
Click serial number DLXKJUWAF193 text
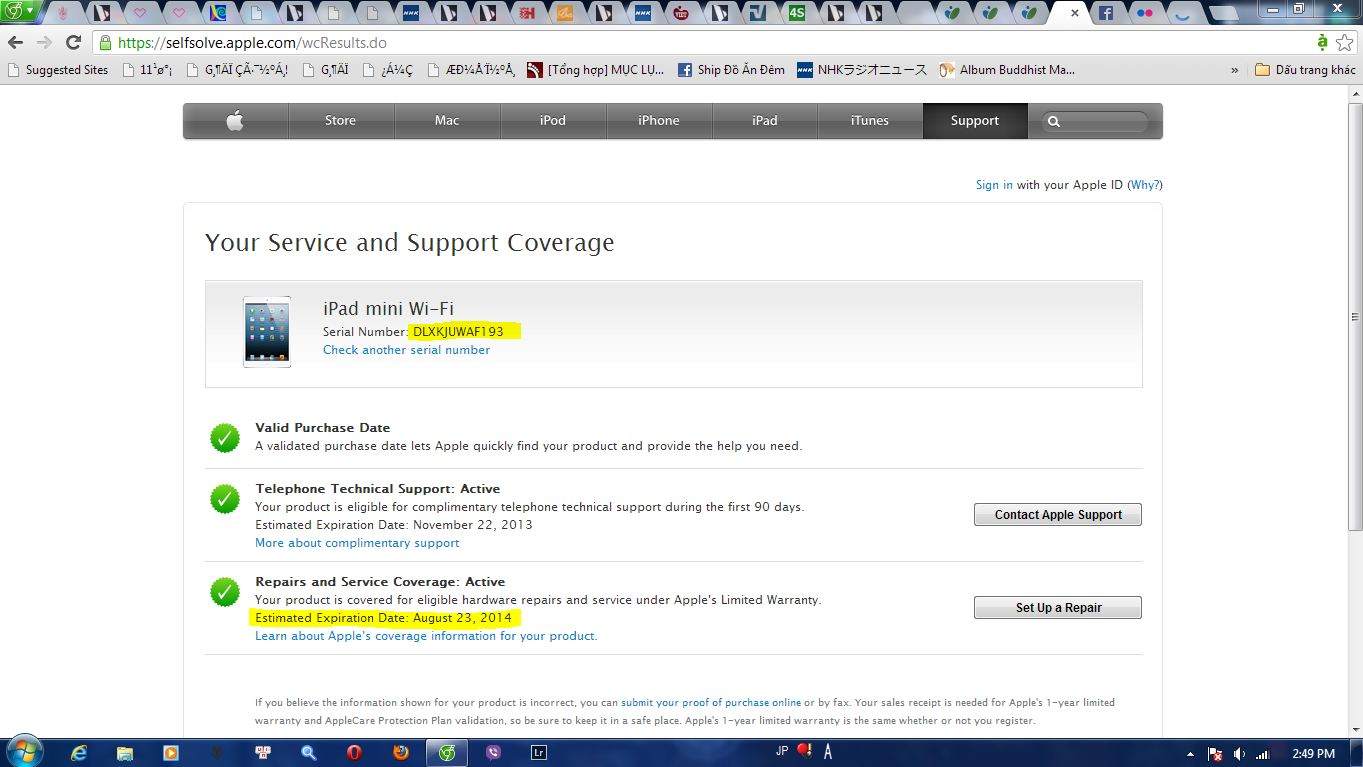(458, 332)
